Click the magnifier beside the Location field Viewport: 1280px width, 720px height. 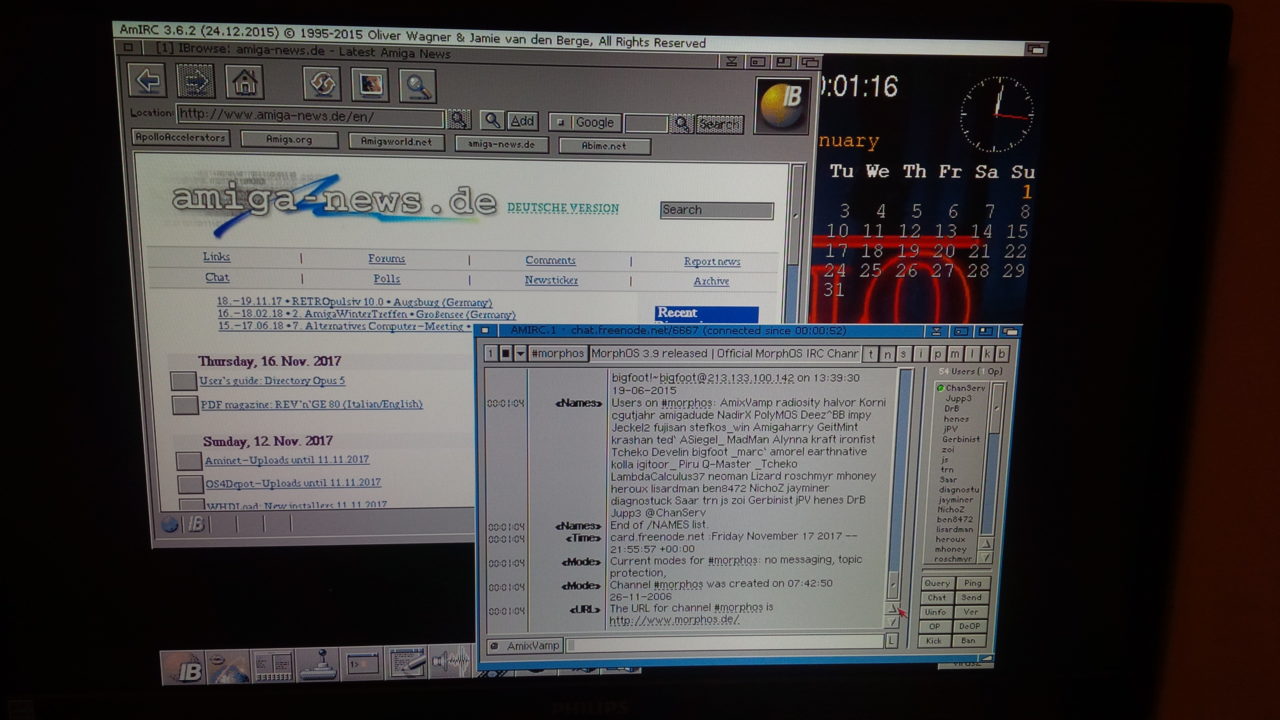pyautogui.click(x=459, y=119)
